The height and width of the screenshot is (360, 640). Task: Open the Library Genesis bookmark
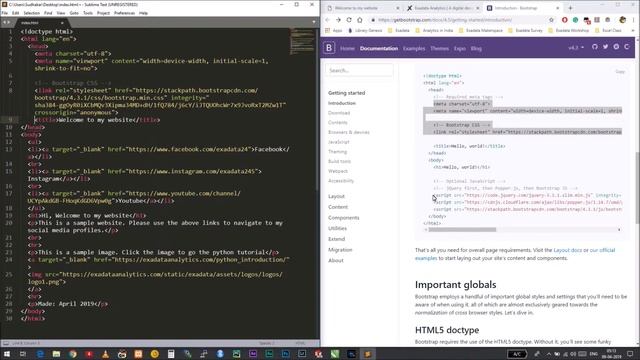coord(365,31)
